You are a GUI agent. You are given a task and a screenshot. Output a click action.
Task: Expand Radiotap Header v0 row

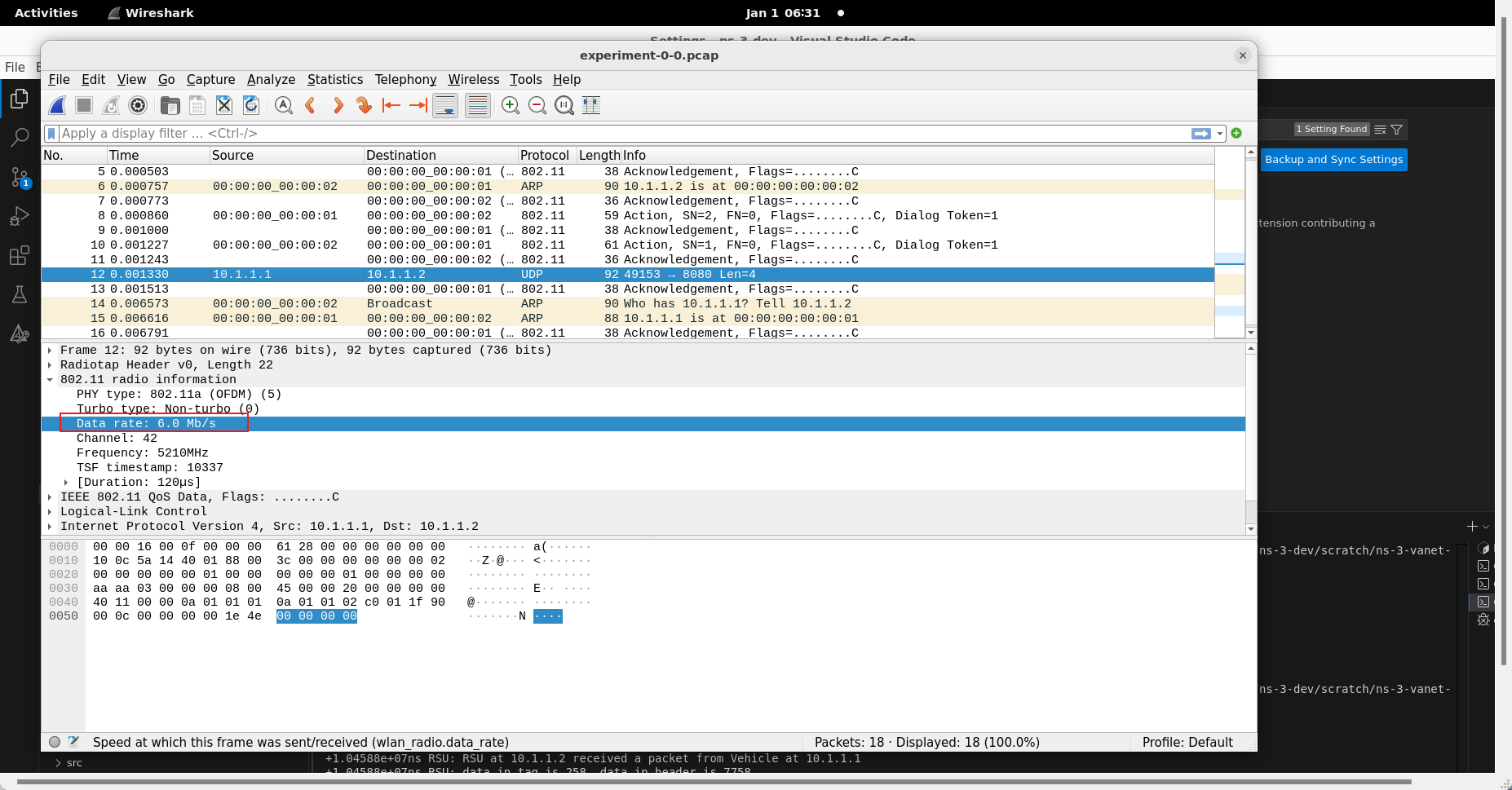click(50, 365)
